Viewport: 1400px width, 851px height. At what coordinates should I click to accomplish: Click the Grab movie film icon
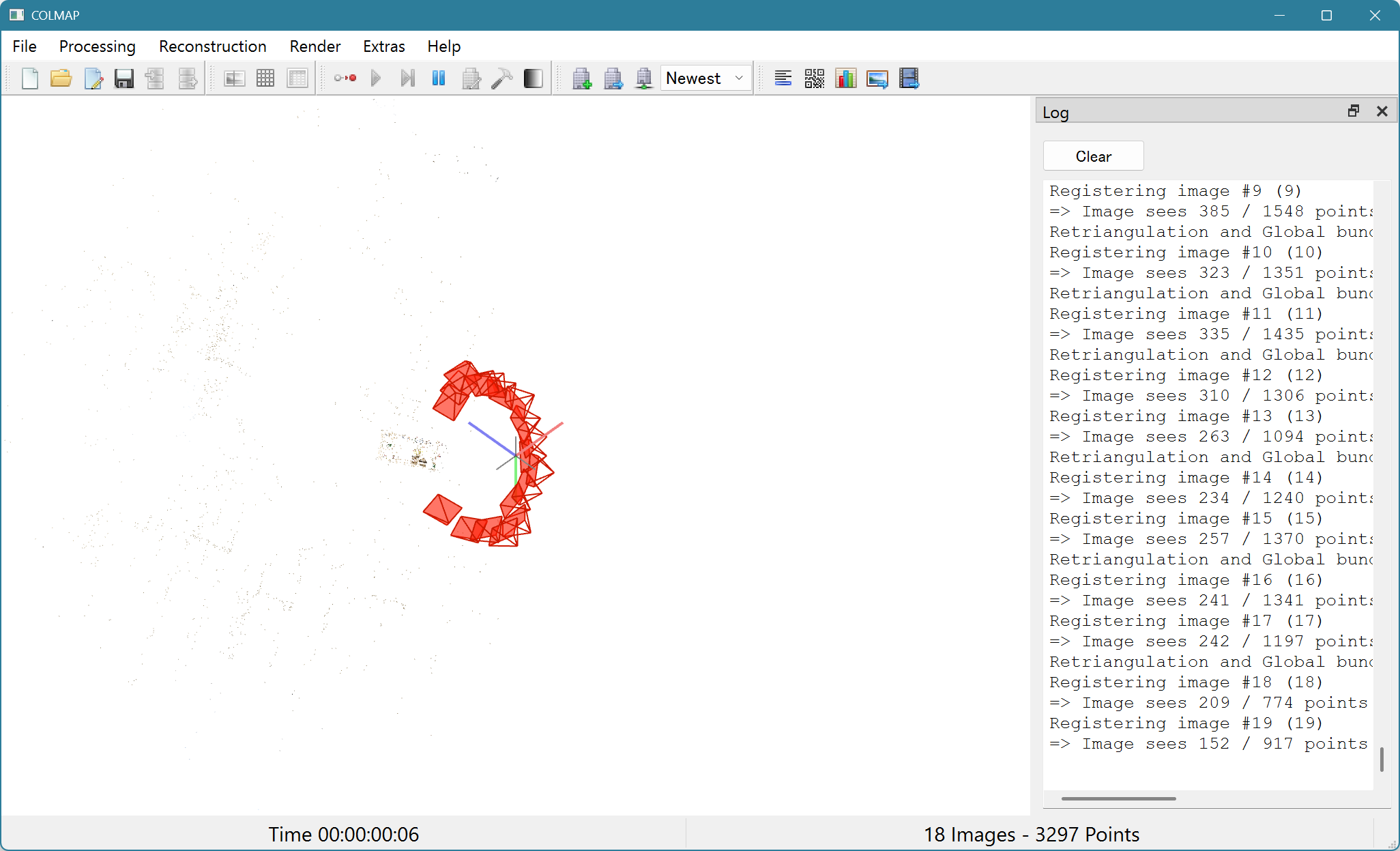click(909, 78)
